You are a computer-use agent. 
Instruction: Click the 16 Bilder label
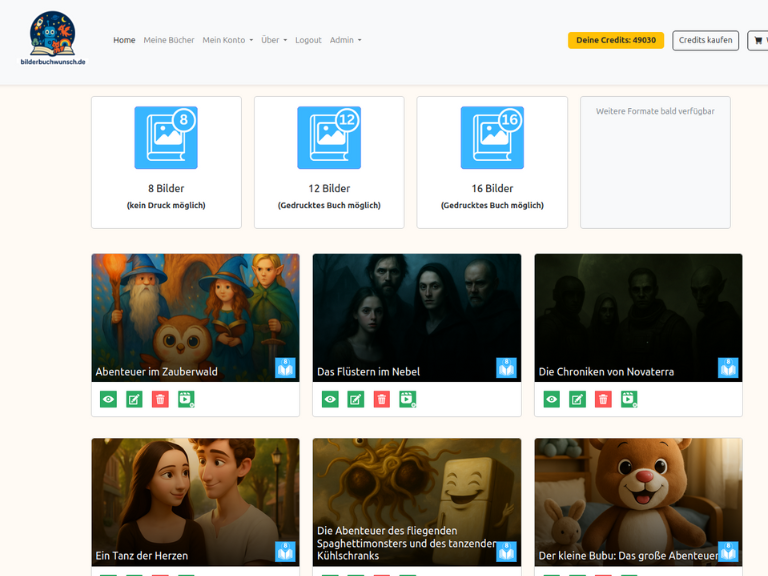pyautogui.click(x=492, y=188)
